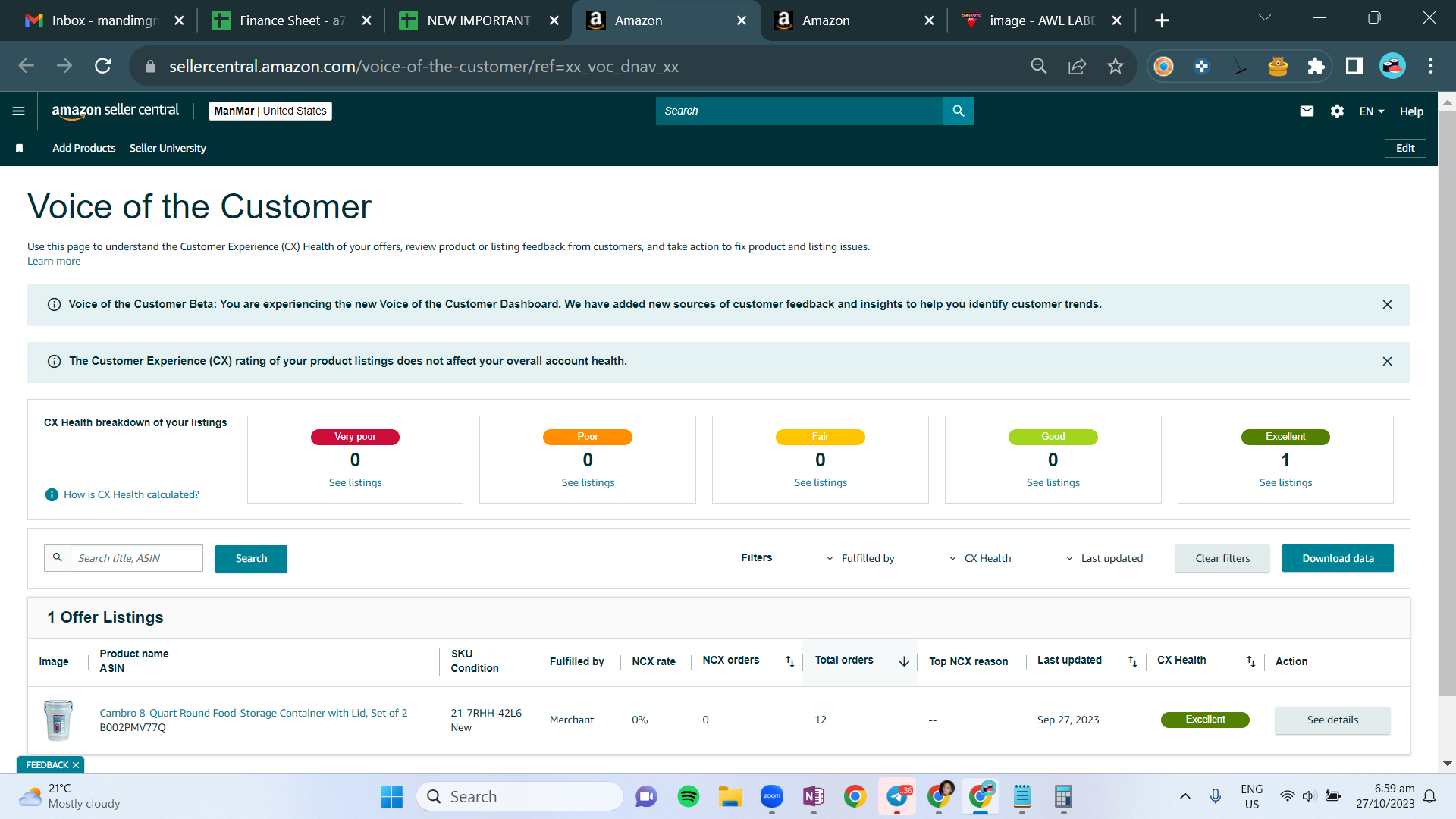Sort the Last updated column
The width and height of the screenshot is (1456, 819).
click(1132, 661)
